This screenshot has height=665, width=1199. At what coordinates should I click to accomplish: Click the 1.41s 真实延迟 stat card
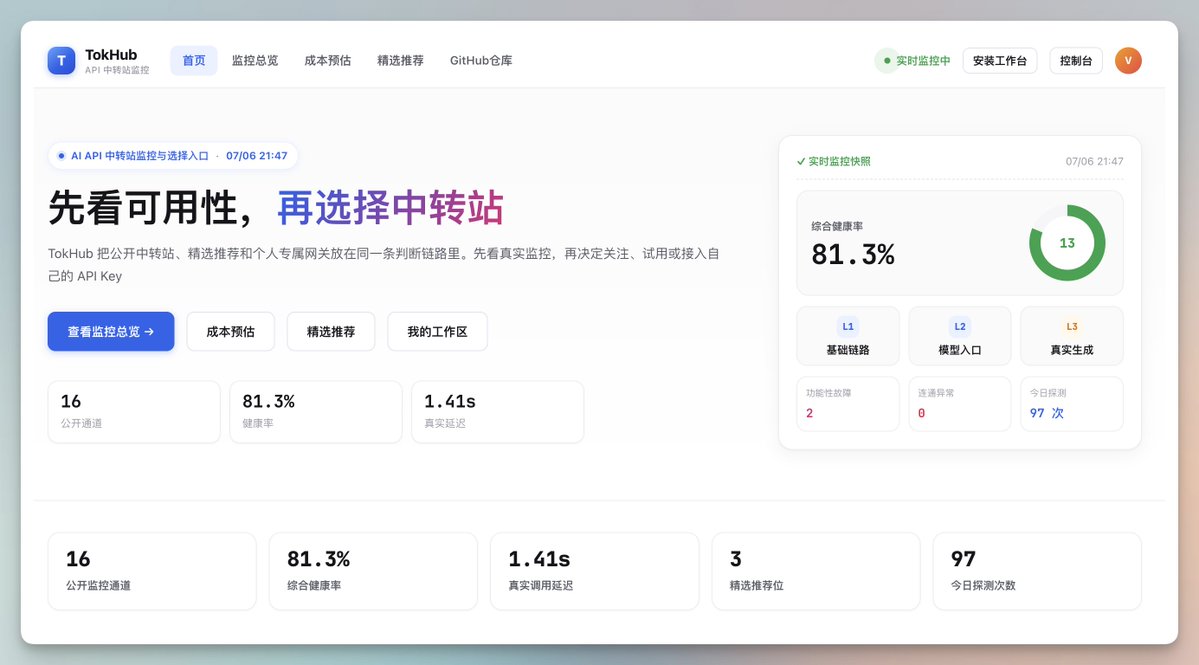[498, 411]
